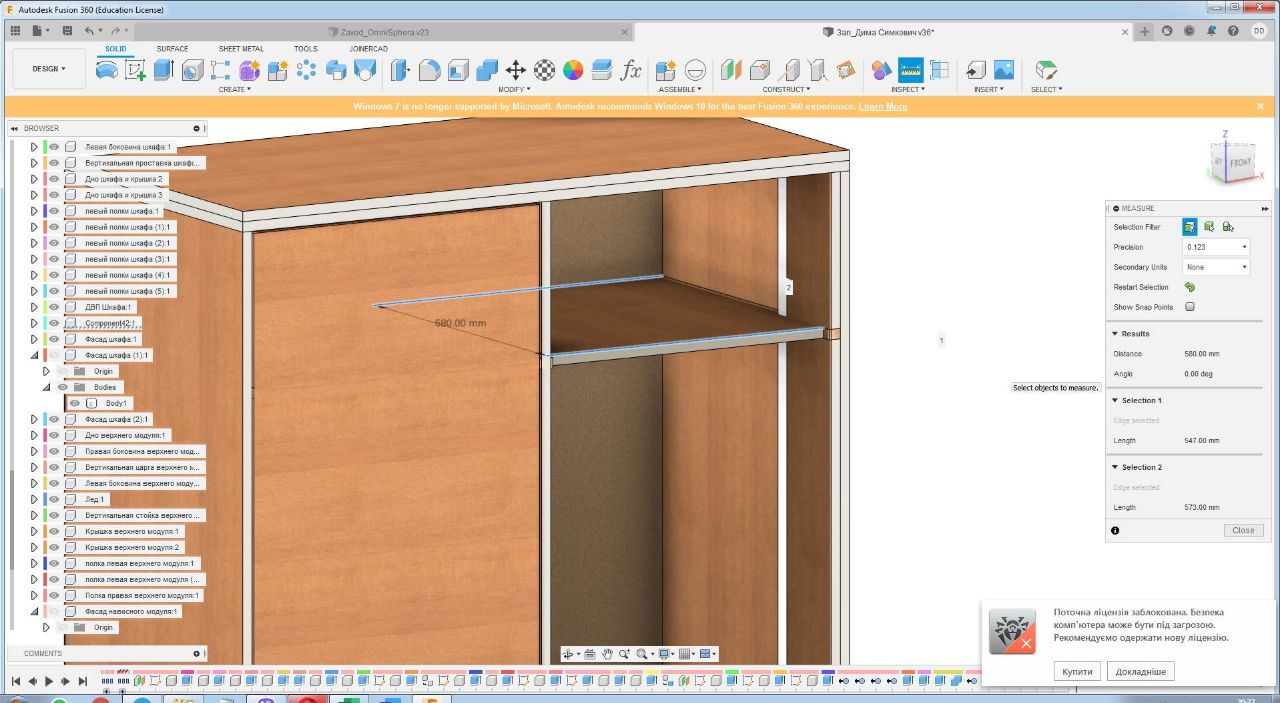This screenshot has height=703, width=1280.
Task: Toggle visibility of Левая боковина шкафа:1
Action: tap(54, 147)
